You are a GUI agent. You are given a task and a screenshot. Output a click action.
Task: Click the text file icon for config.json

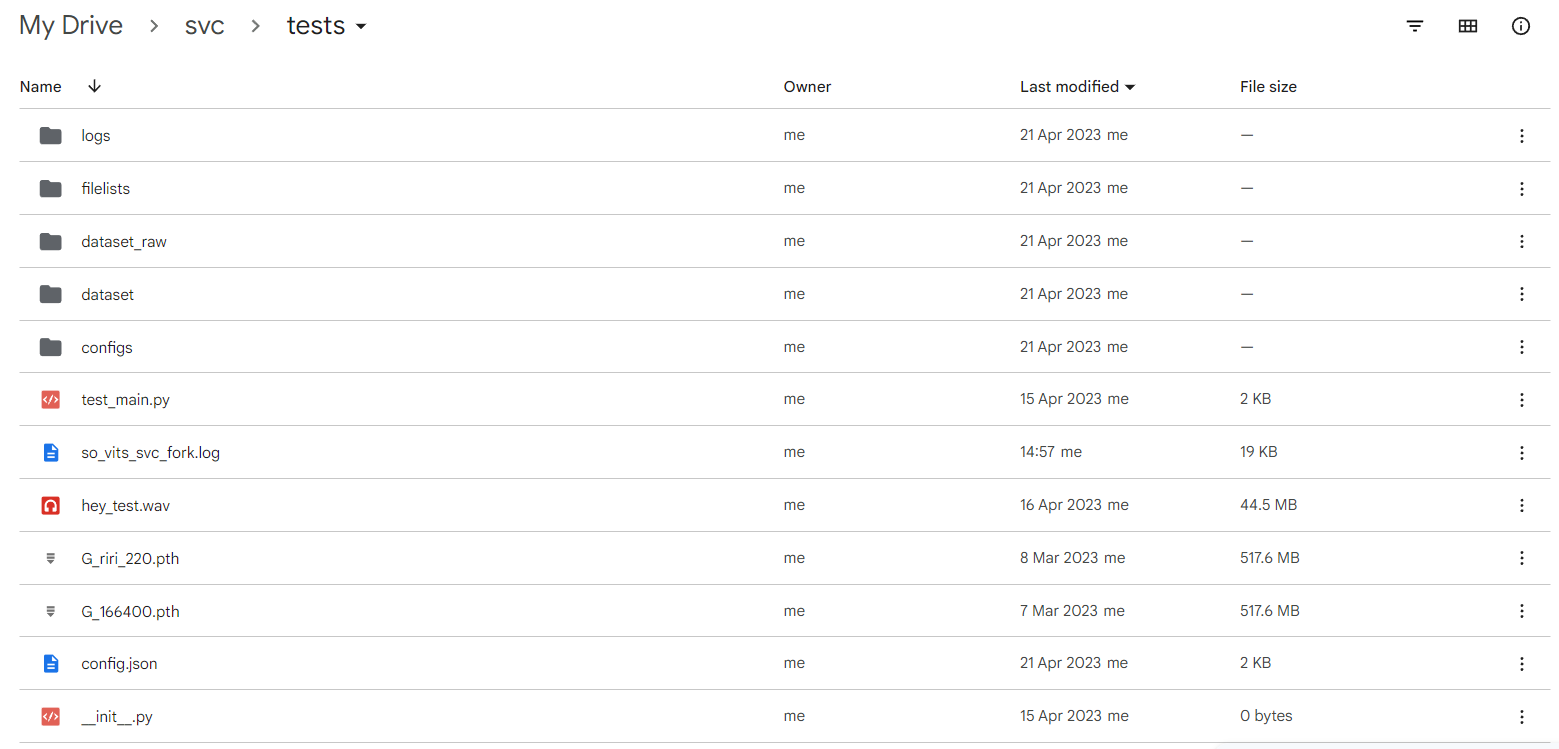pyautogui.click(x=50, y=662)
